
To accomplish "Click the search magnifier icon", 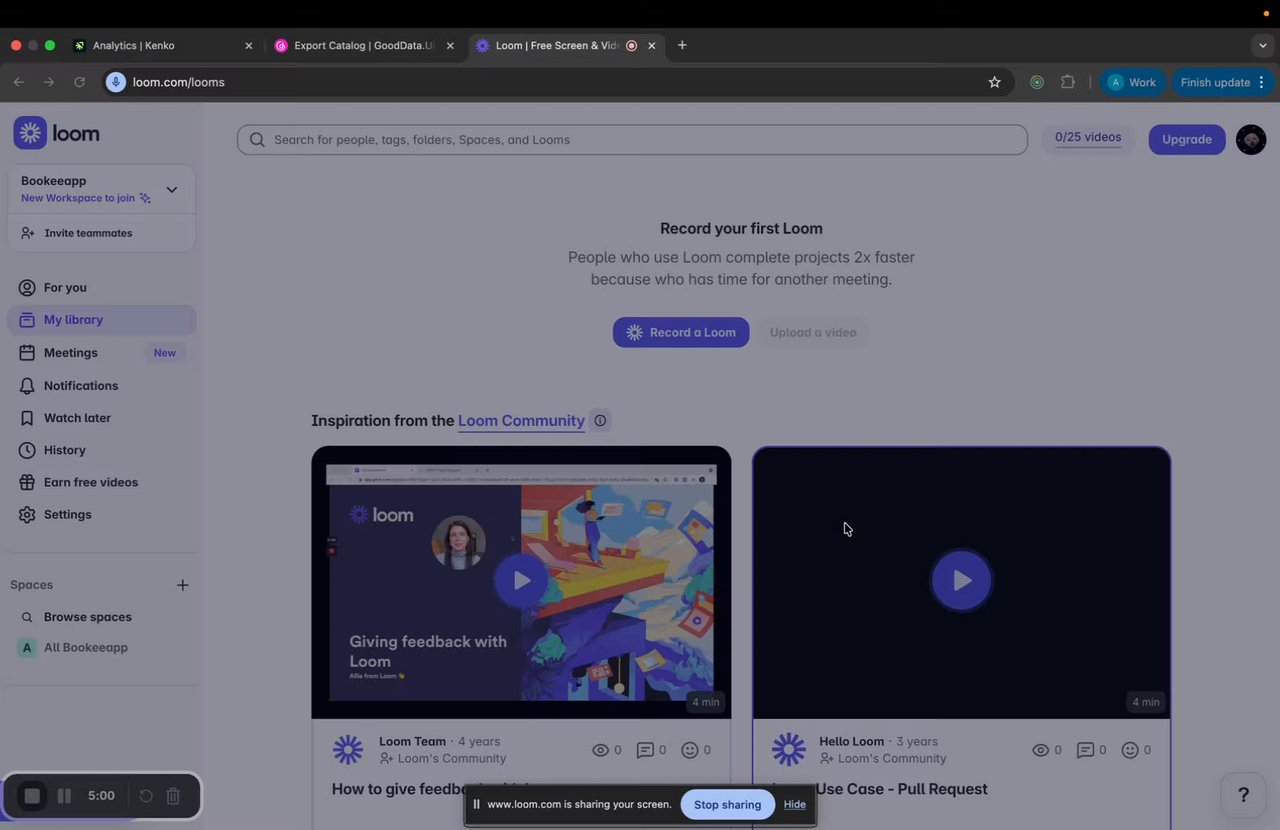I will 257,140.
